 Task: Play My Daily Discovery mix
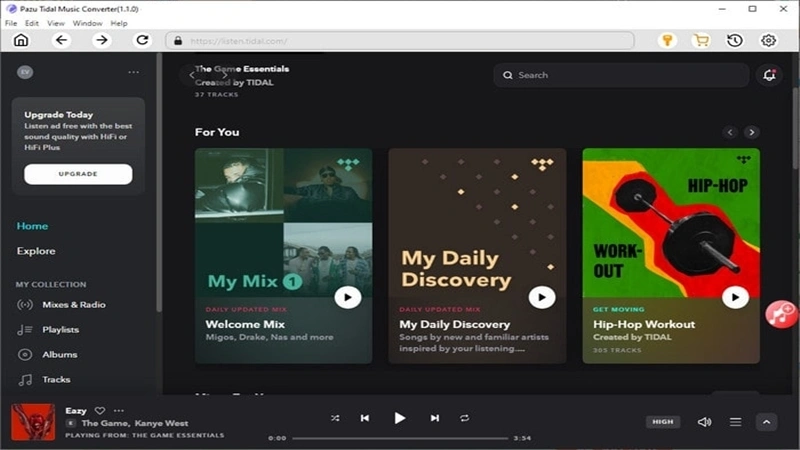tap(542, 297)
